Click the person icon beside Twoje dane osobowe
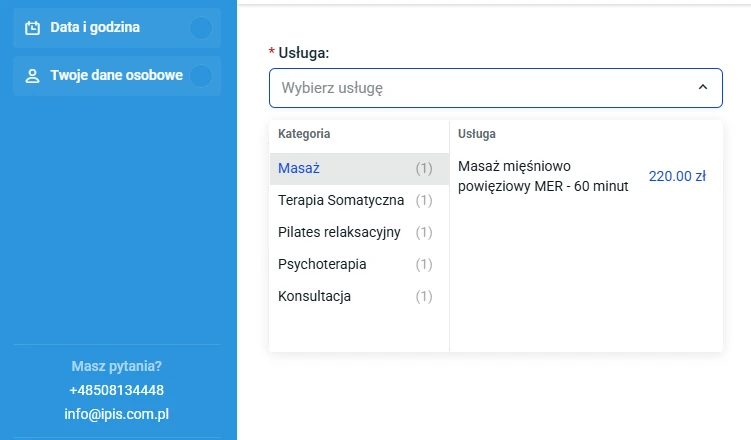This screenshot has height=440, width=751. (33, 76)
